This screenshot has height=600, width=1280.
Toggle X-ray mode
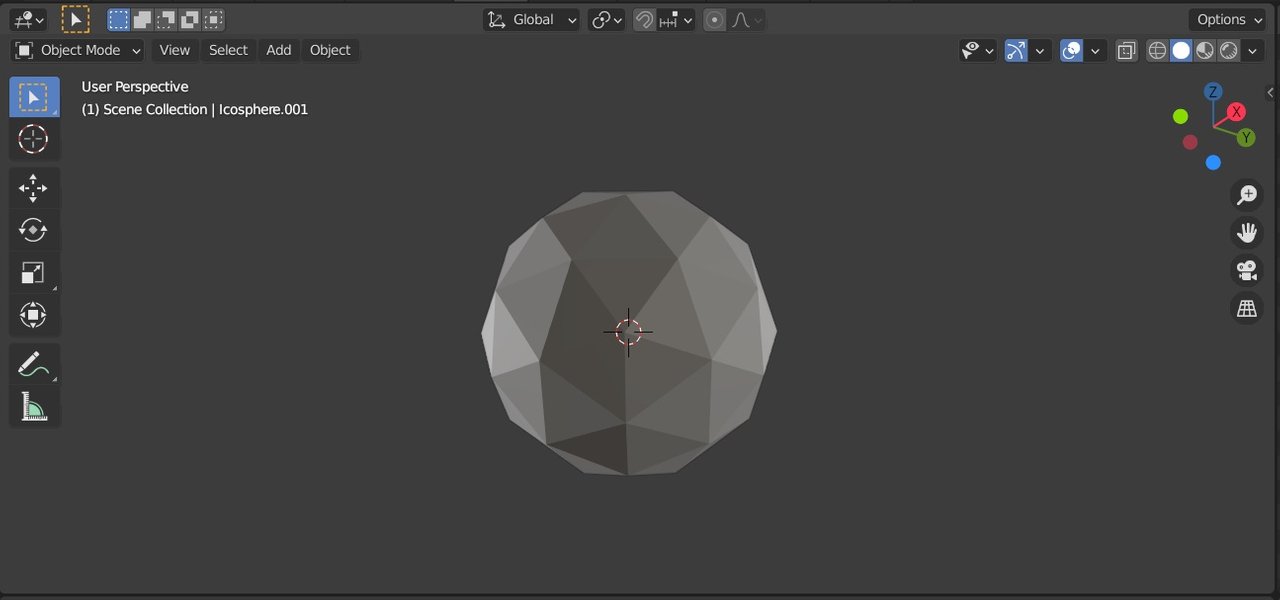tap(1127, 50)
